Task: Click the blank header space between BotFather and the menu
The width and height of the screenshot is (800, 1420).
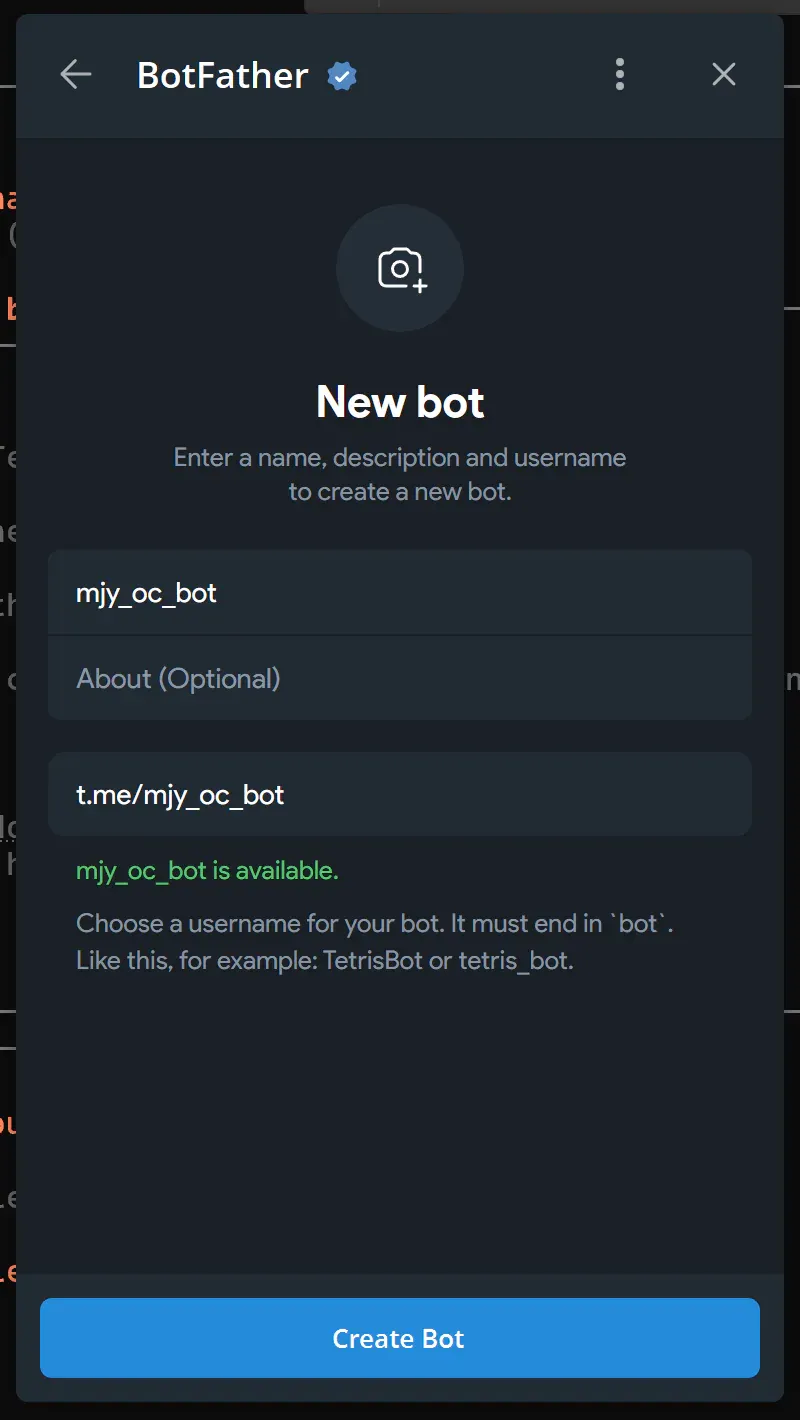Action: point(480,76)
